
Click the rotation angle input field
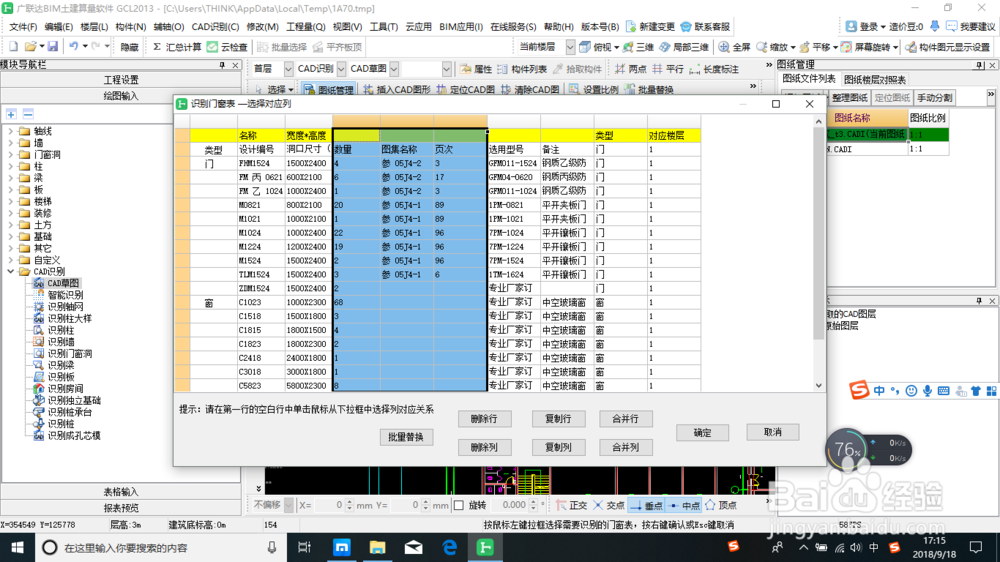[510, 505]
